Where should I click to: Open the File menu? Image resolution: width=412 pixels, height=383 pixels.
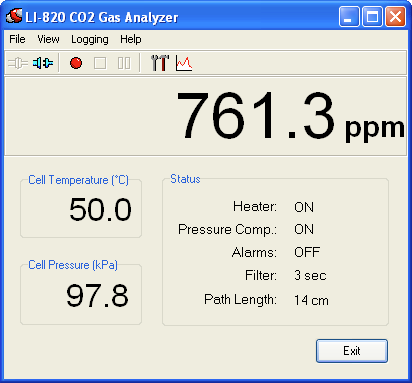pos(17,39)
